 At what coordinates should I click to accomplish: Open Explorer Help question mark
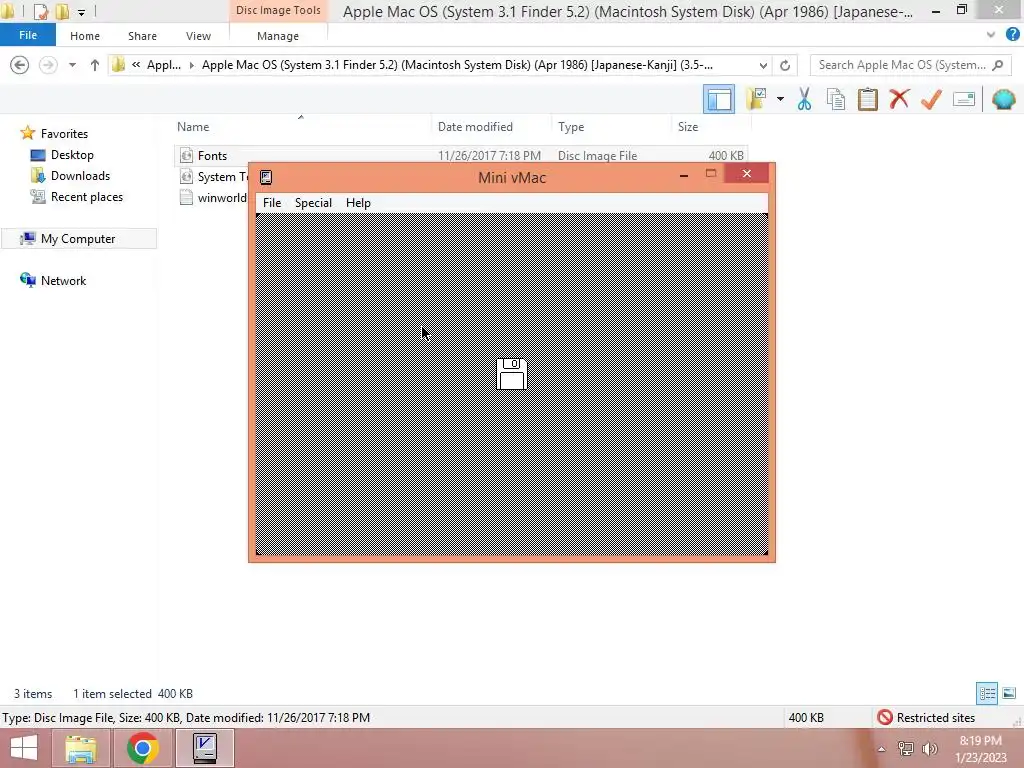(1012, 35)
